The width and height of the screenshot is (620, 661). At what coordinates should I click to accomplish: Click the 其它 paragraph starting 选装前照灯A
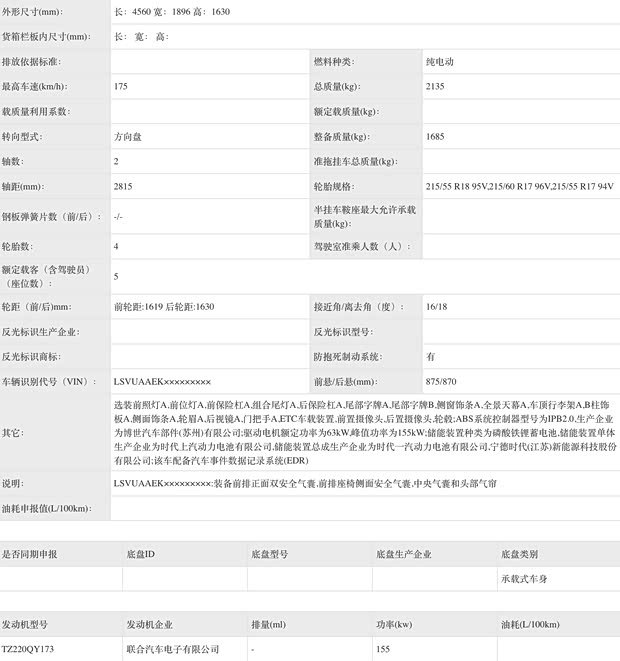[365, 433]
